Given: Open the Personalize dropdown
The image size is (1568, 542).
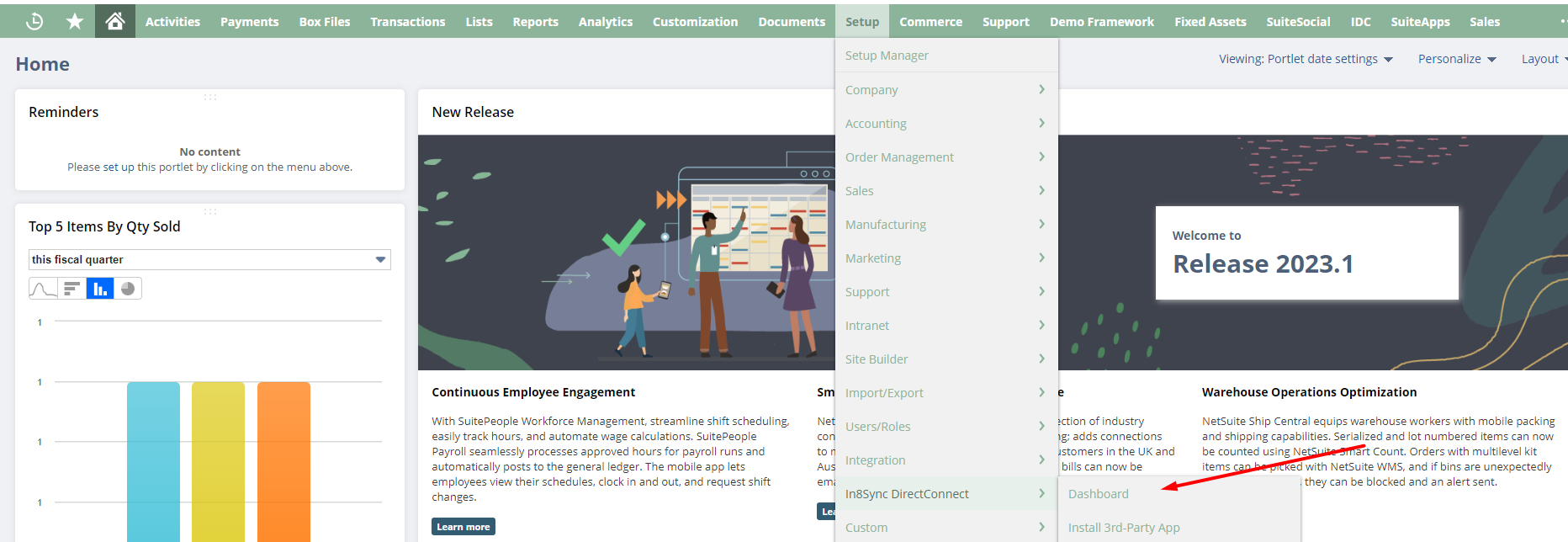Looking at the screenshot, I should 1456,59.
